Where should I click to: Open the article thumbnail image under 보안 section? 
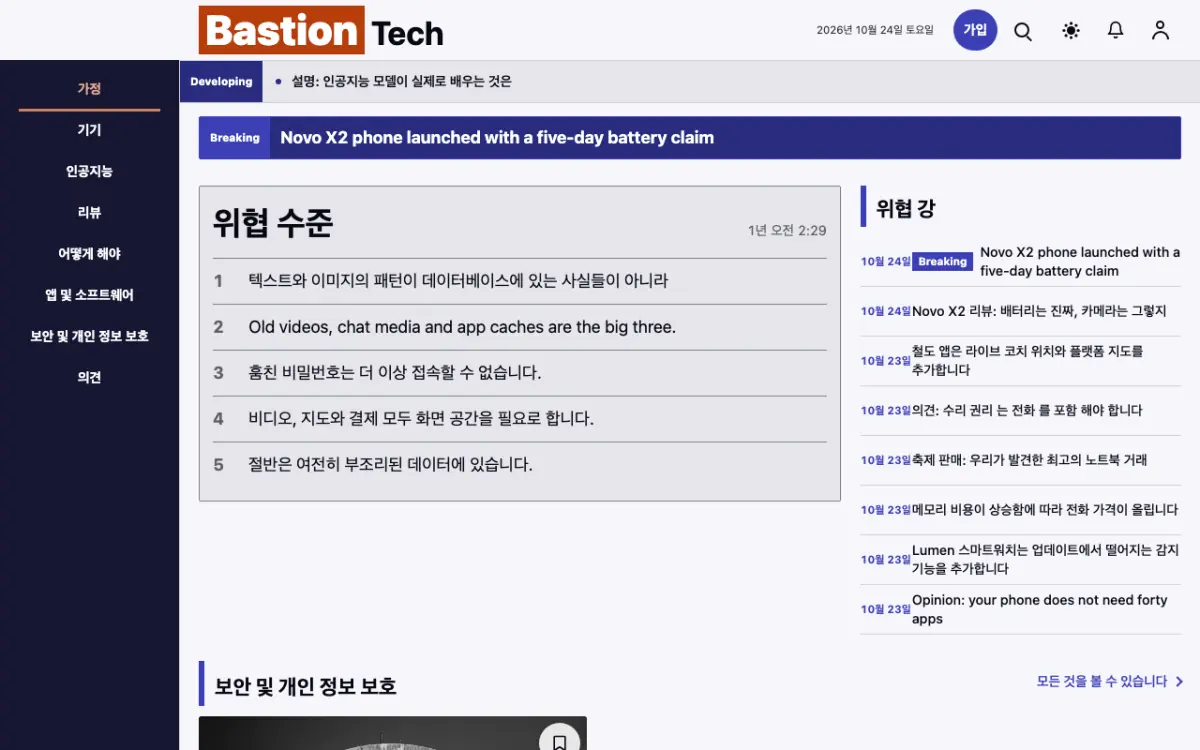tap(393, 733)
